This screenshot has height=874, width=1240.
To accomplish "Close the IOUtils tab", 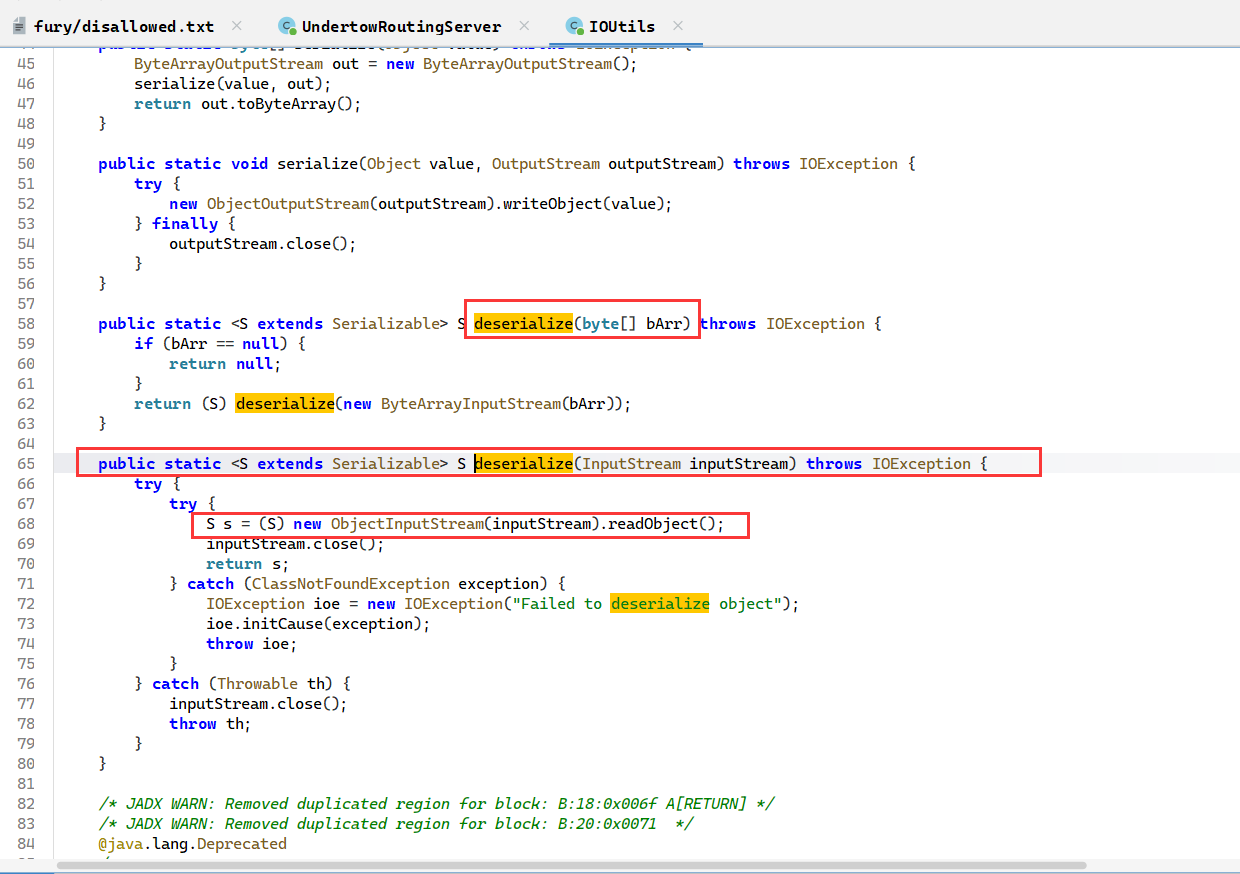I will click(x=678, y=26).
